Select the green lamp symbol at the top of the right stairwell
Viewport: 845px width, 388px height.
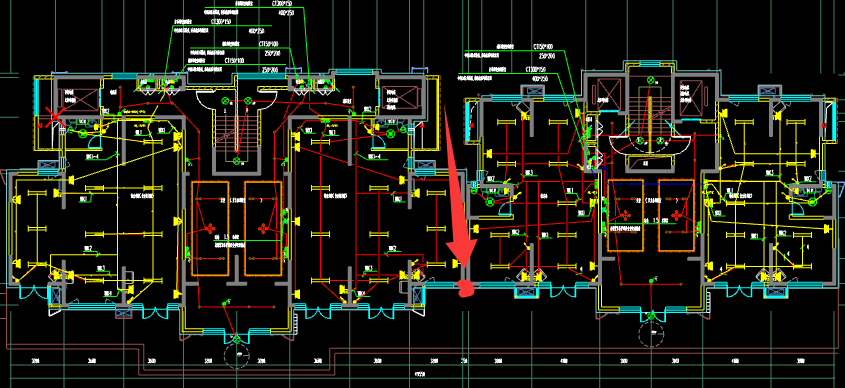(651, 80)
